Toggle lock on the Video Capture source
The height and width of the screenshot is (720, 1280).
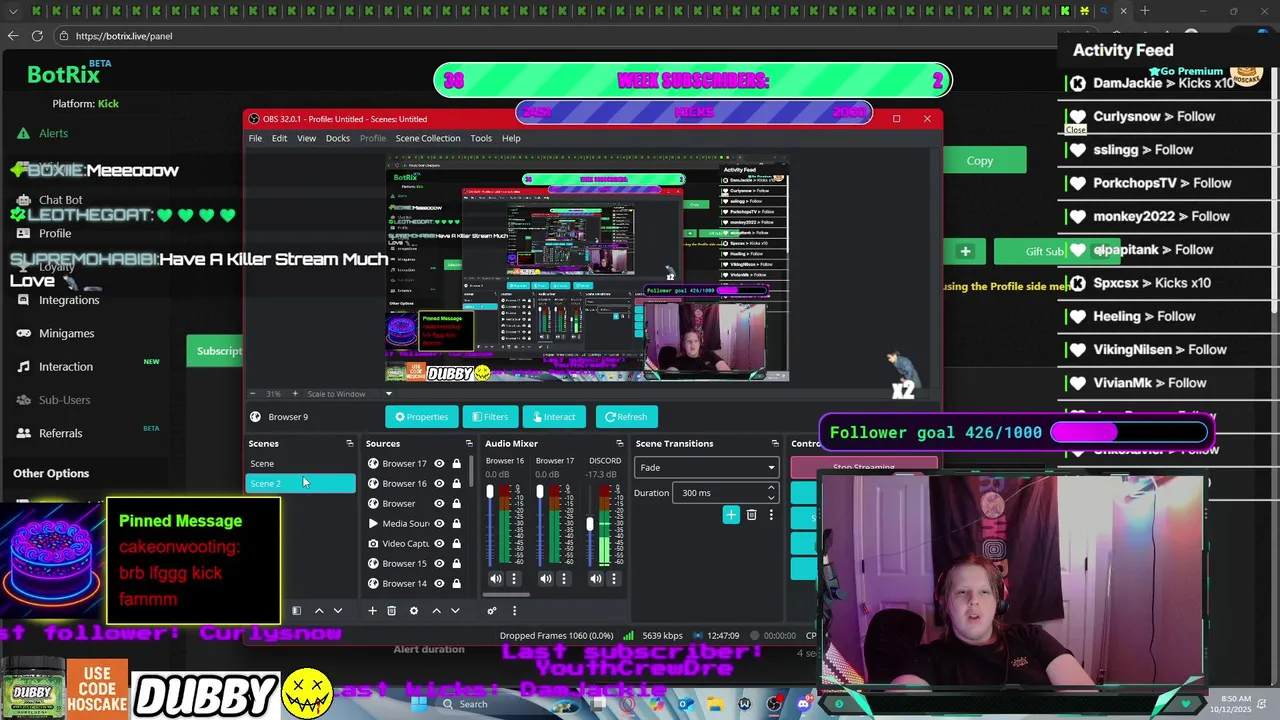457,544
